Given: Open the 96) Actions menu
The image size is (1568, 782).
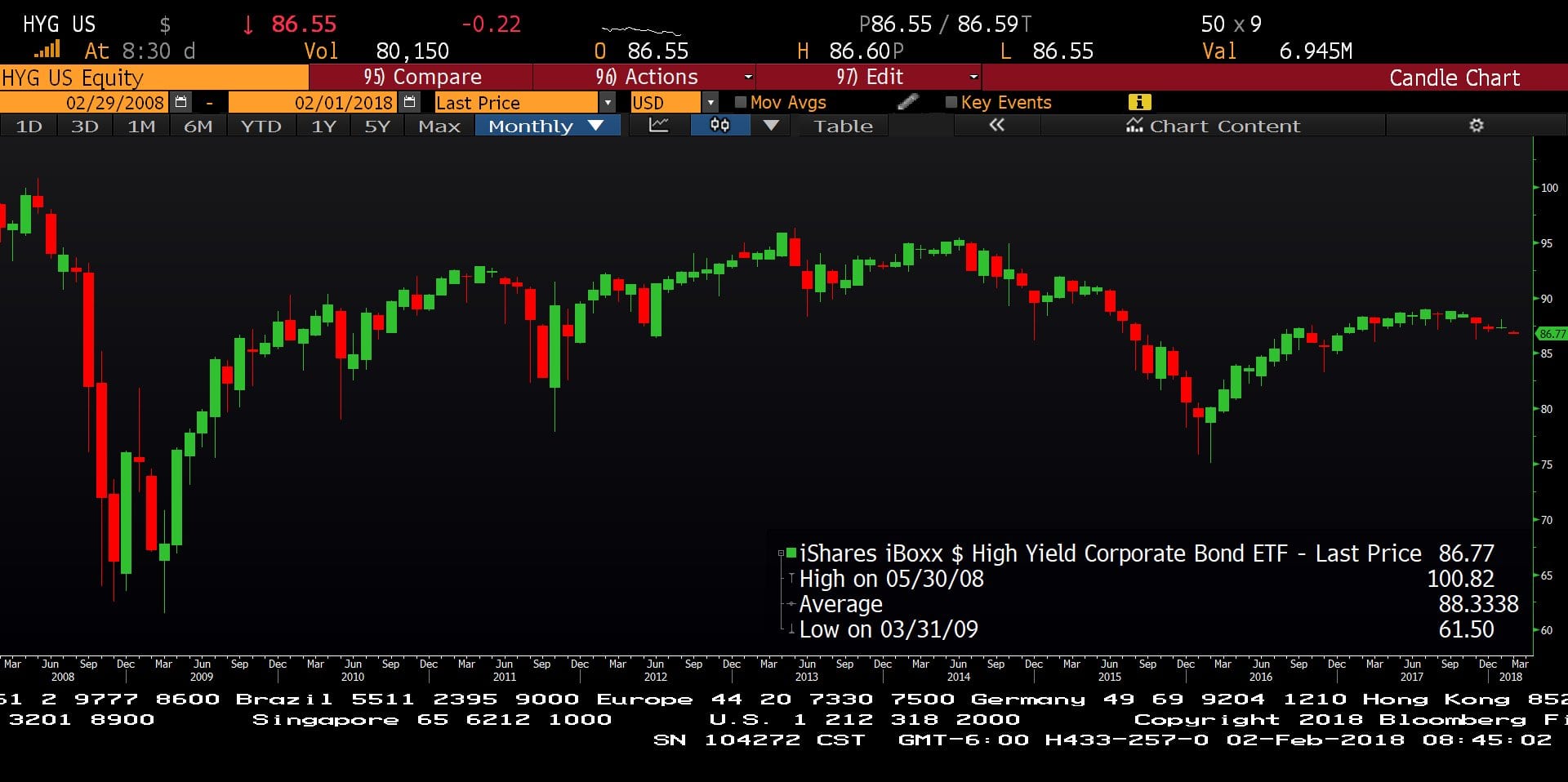Looking at the screenshot, I should click(645, 77).
